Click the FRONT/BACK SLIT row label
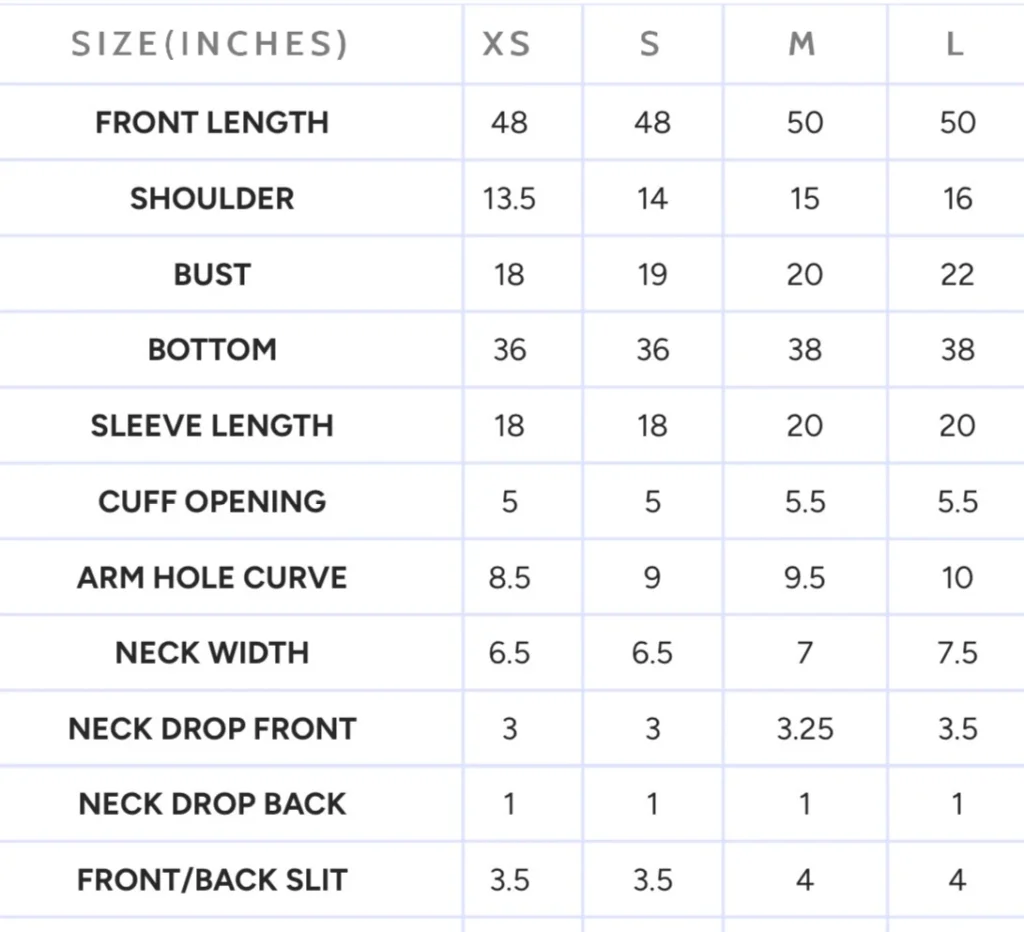Image resolution: width=1024 pixels, height=932 pixels. [x=212, y=881]
